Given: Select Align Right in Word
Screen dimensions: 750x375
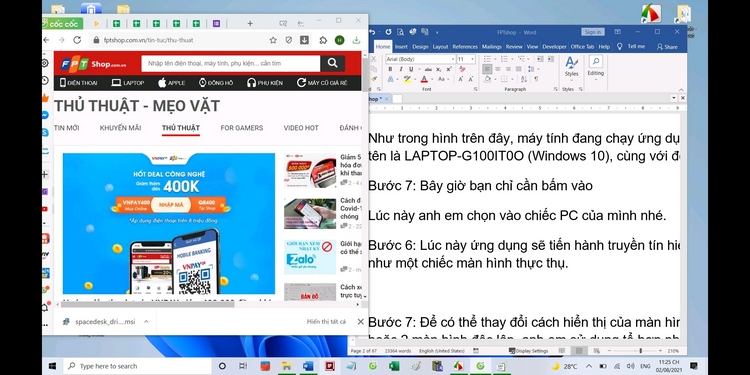Looking at the screenshot, I should (x=508, y=69).
